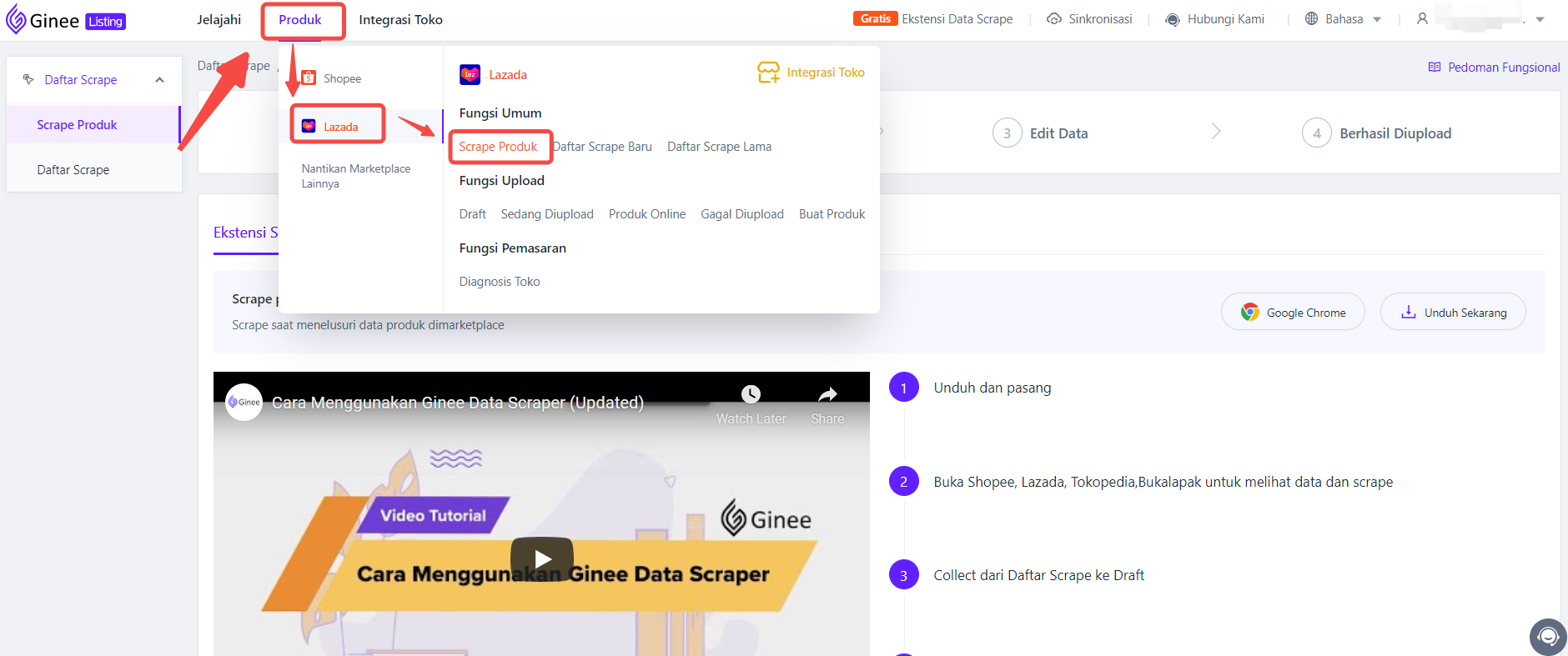Open the live chat support bubble
Viewport: 1568px width, 656px height.
(x=1548, y=637)
